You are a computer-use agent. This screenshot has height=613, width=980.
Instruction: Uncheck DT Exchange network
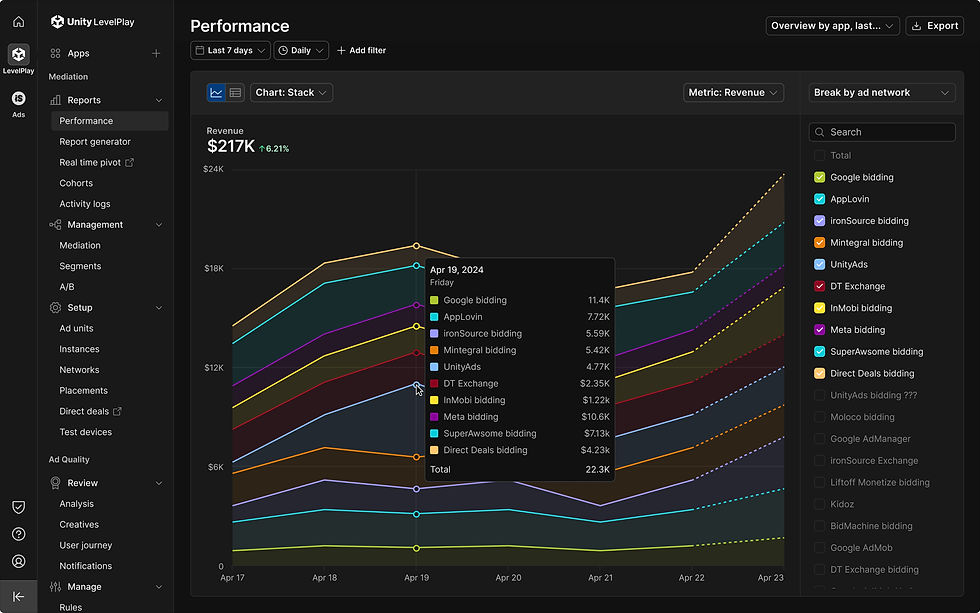pyautogui.click(x=819, y=286)
